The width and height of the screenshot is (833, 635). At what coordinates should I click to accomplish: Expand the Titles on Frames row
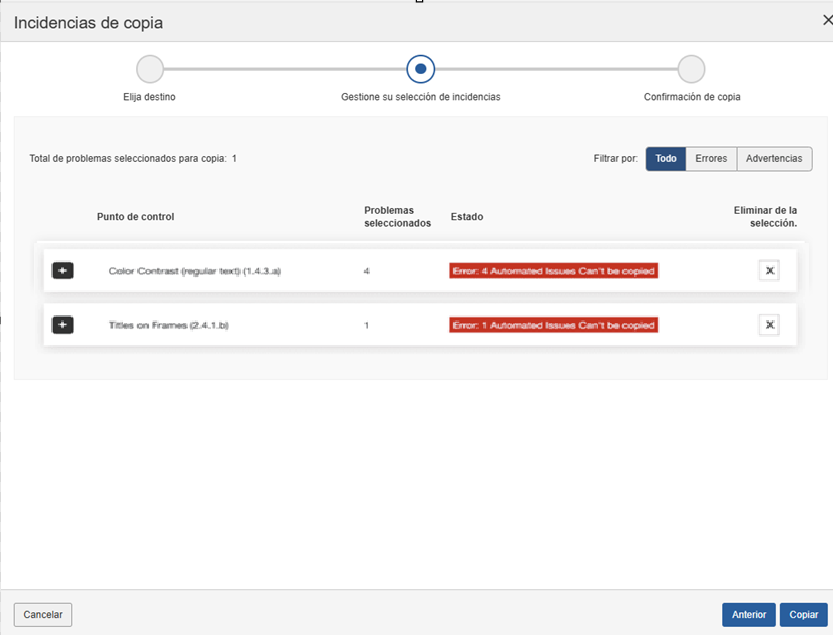tap(62, 325)
